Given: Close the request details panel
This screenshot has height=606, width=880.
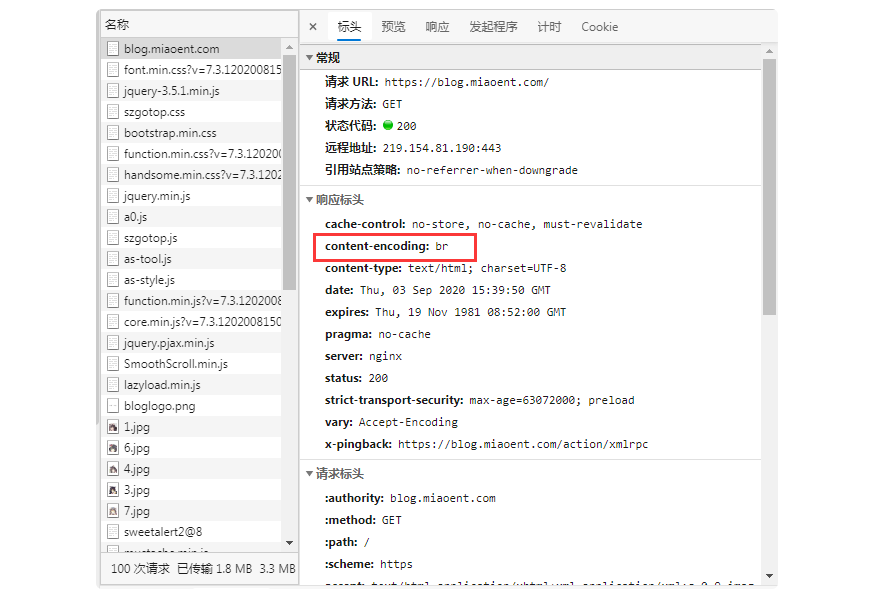Looking at the screenshot, I should (313, 26).
